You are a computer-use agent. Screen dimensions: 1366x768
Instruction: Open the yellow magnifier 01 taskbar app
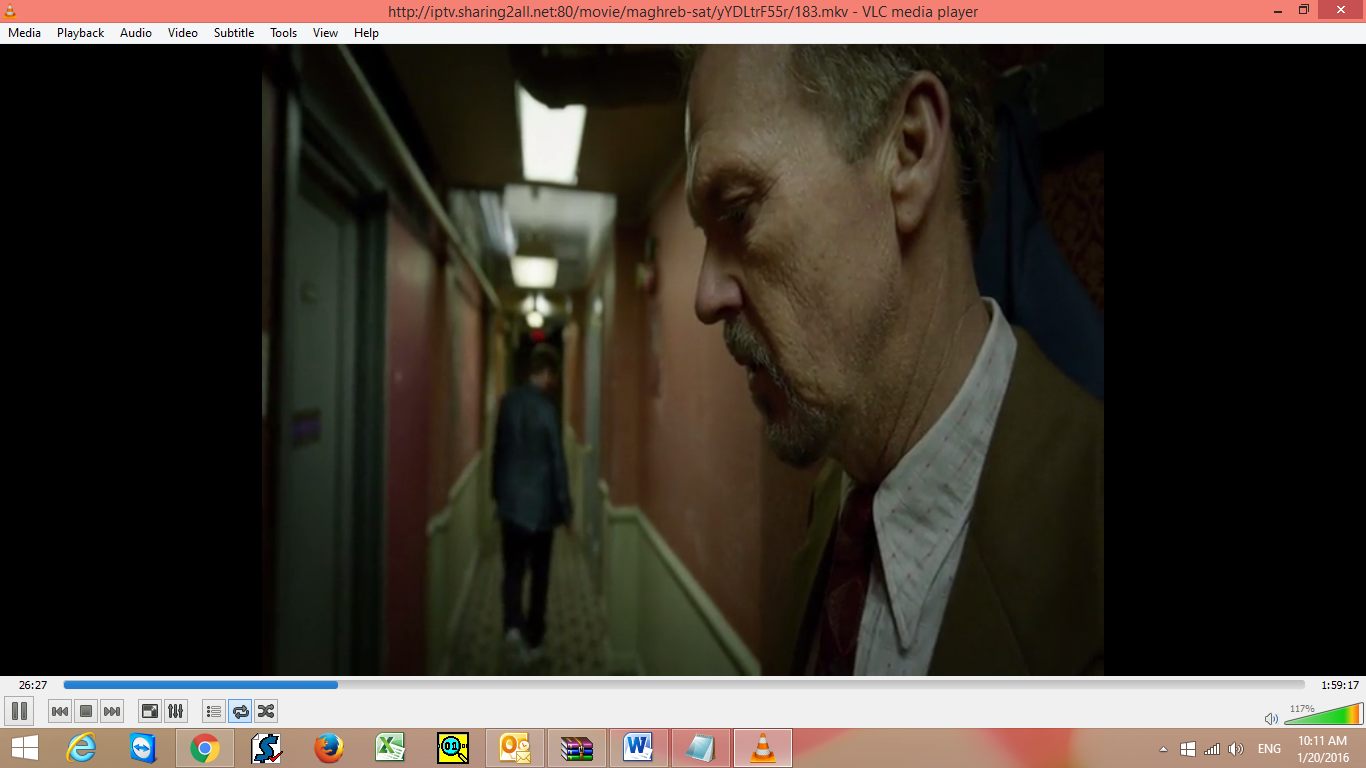click(x=453, y=748)
